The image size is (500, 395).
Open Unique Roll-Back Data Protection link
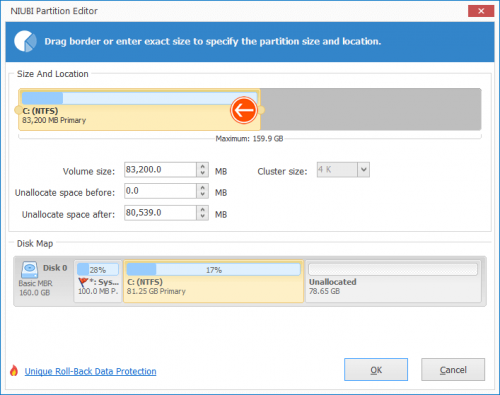point(90,371)
